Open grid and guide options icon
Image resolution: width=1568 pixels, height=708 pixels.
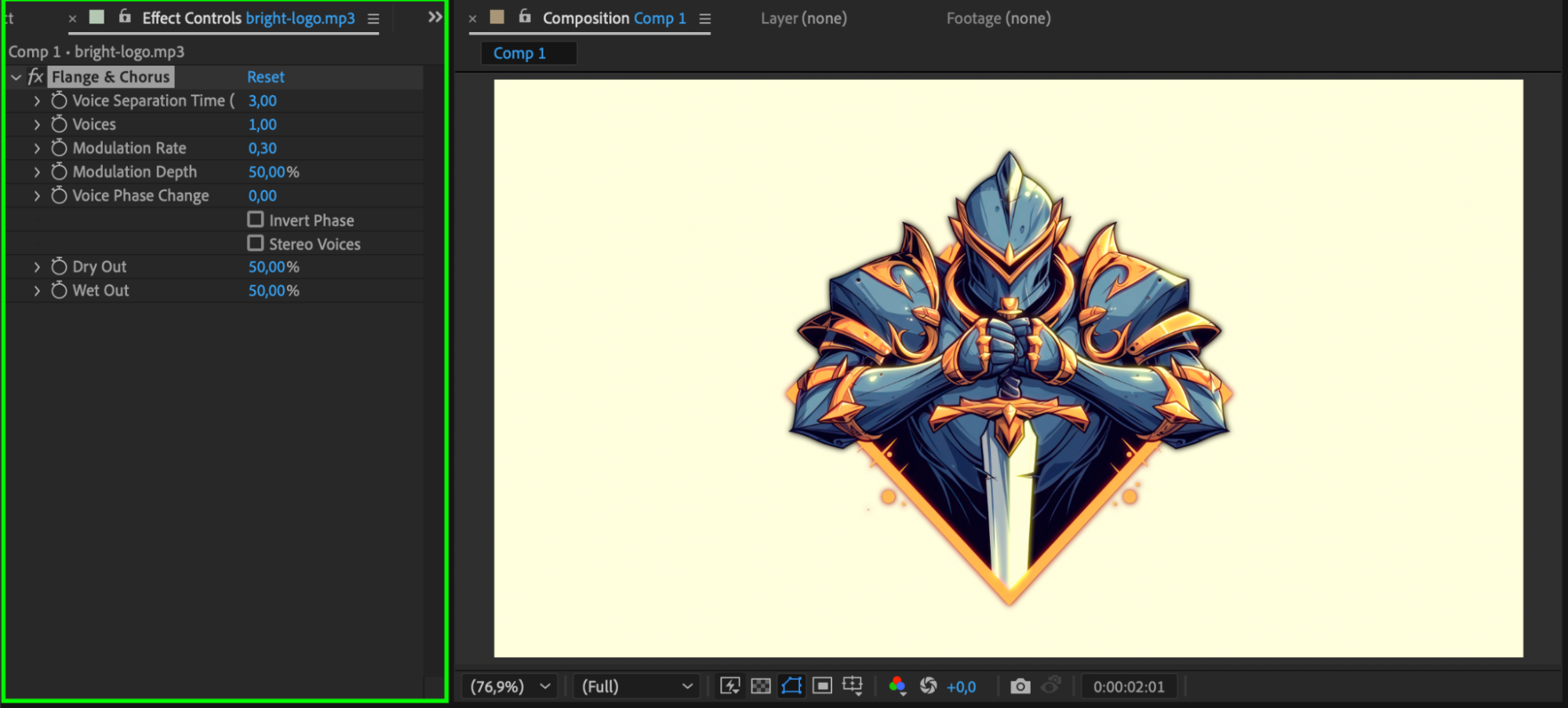[853, 686]
